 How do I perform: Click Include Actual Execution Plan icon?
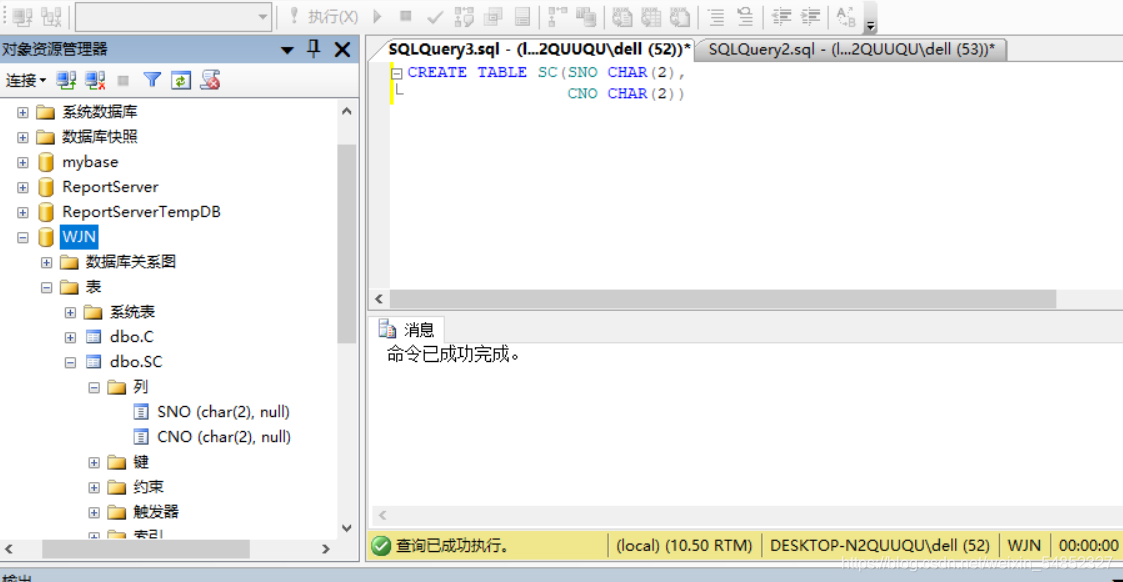[x=557, y=16]
